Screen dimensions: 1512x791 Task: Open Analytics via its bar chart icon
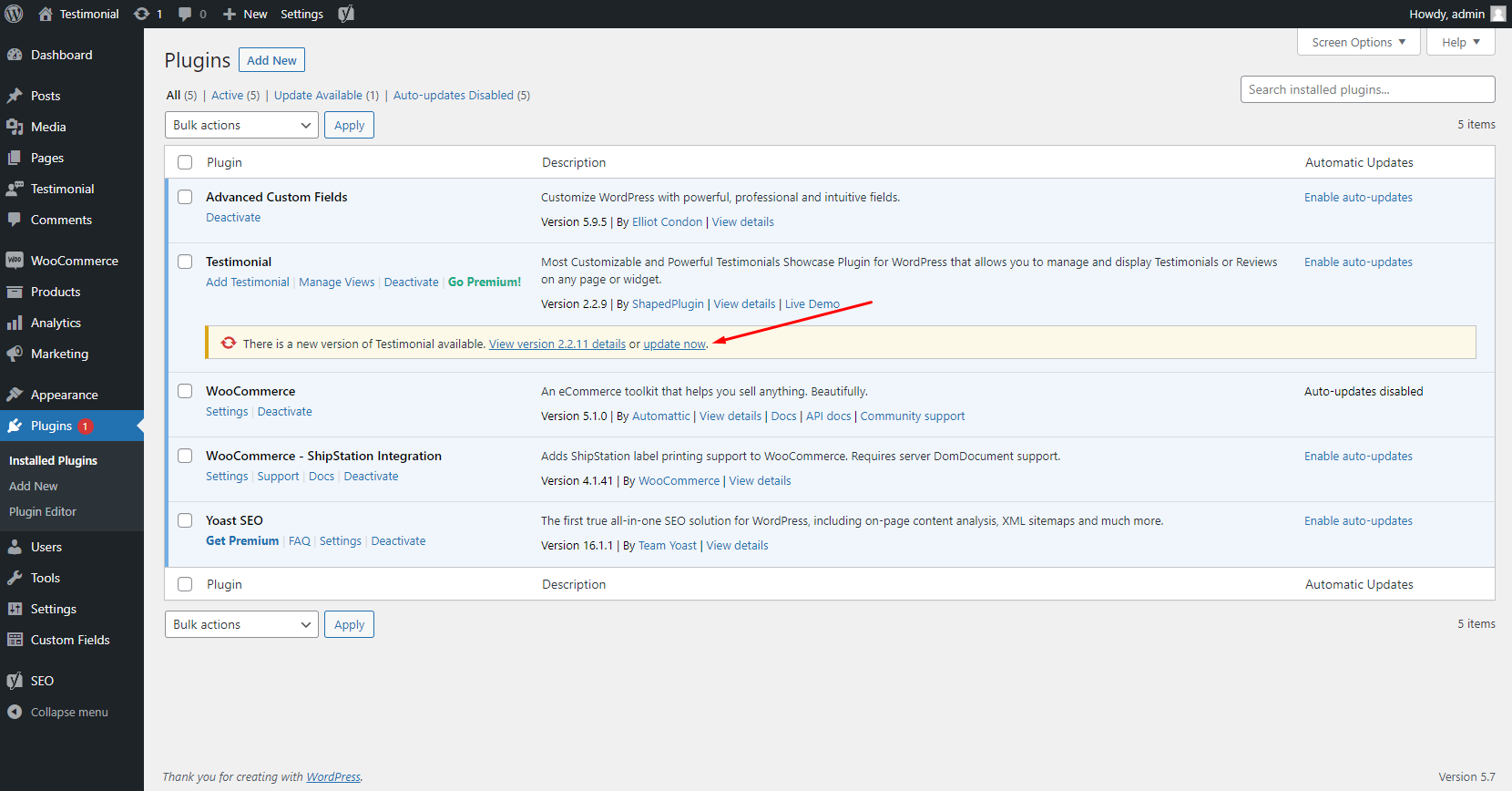pyautogui.click(x=15, y=323)
